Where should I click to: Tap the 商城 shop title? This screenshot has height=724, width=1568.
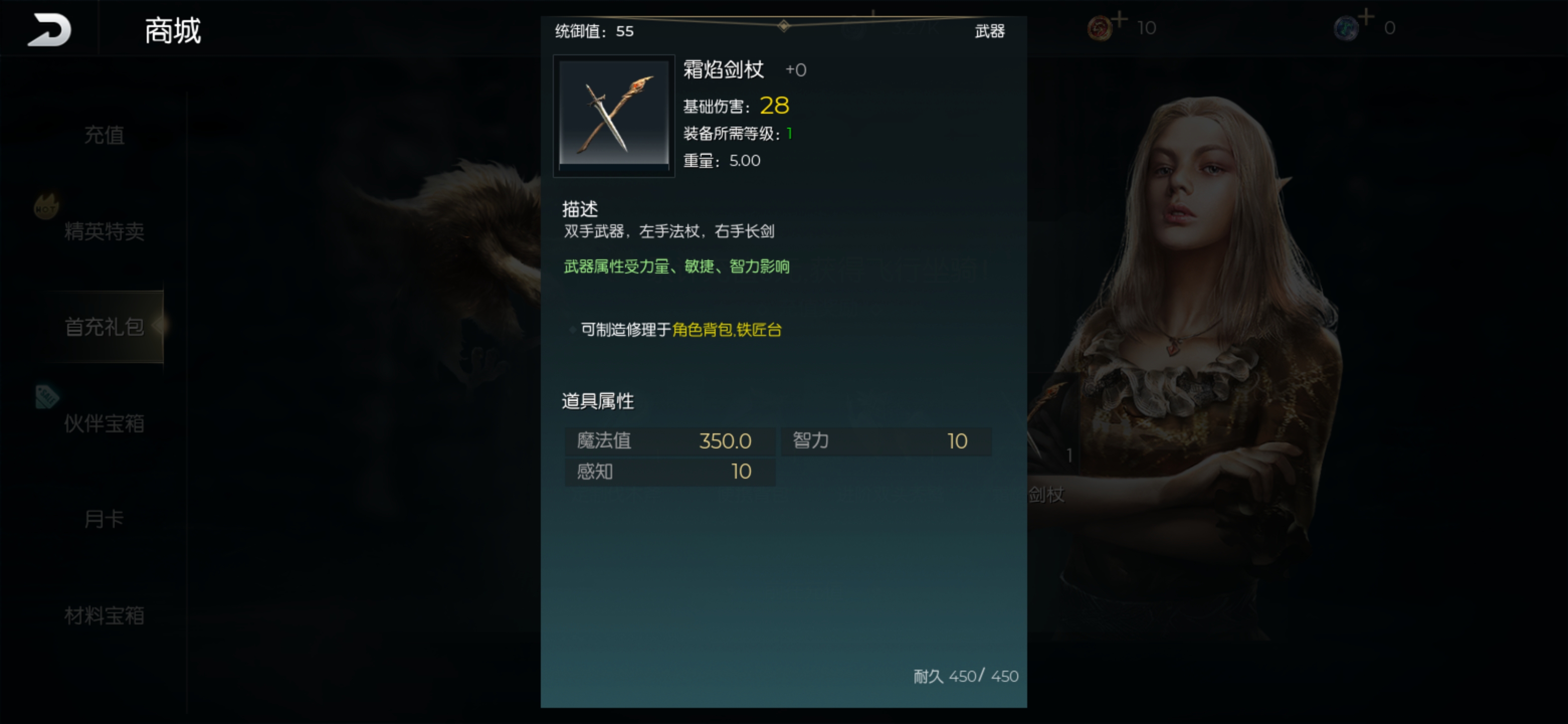point(173,31)
